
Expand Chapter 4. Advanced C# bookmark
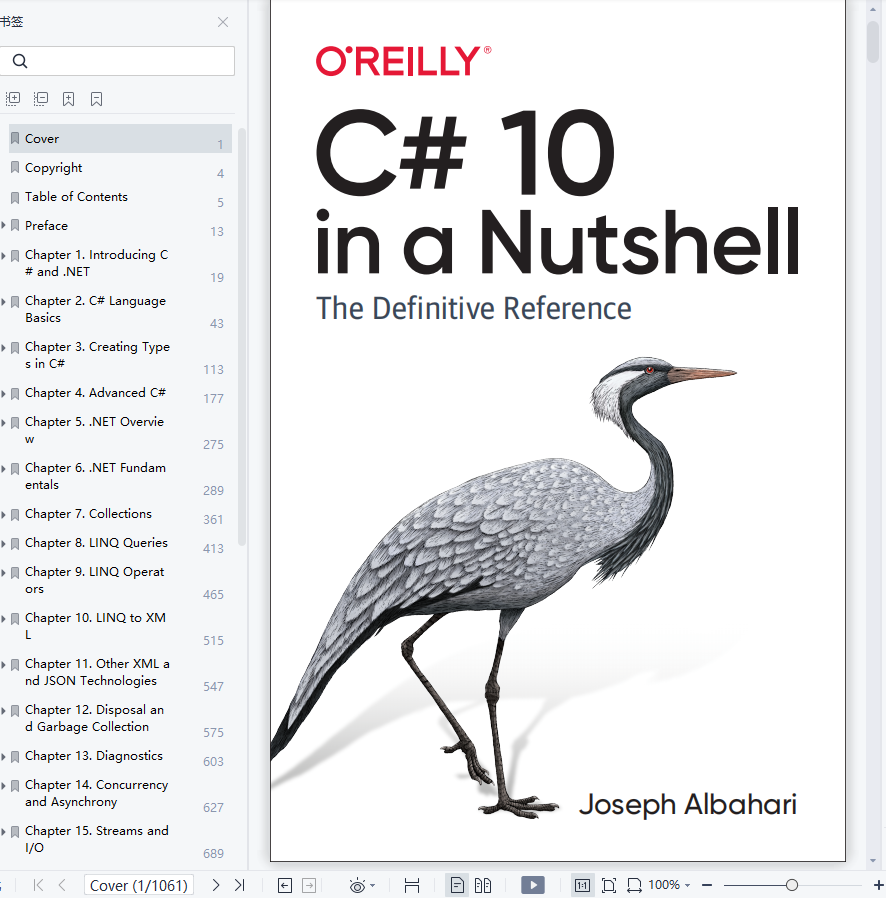3,393
